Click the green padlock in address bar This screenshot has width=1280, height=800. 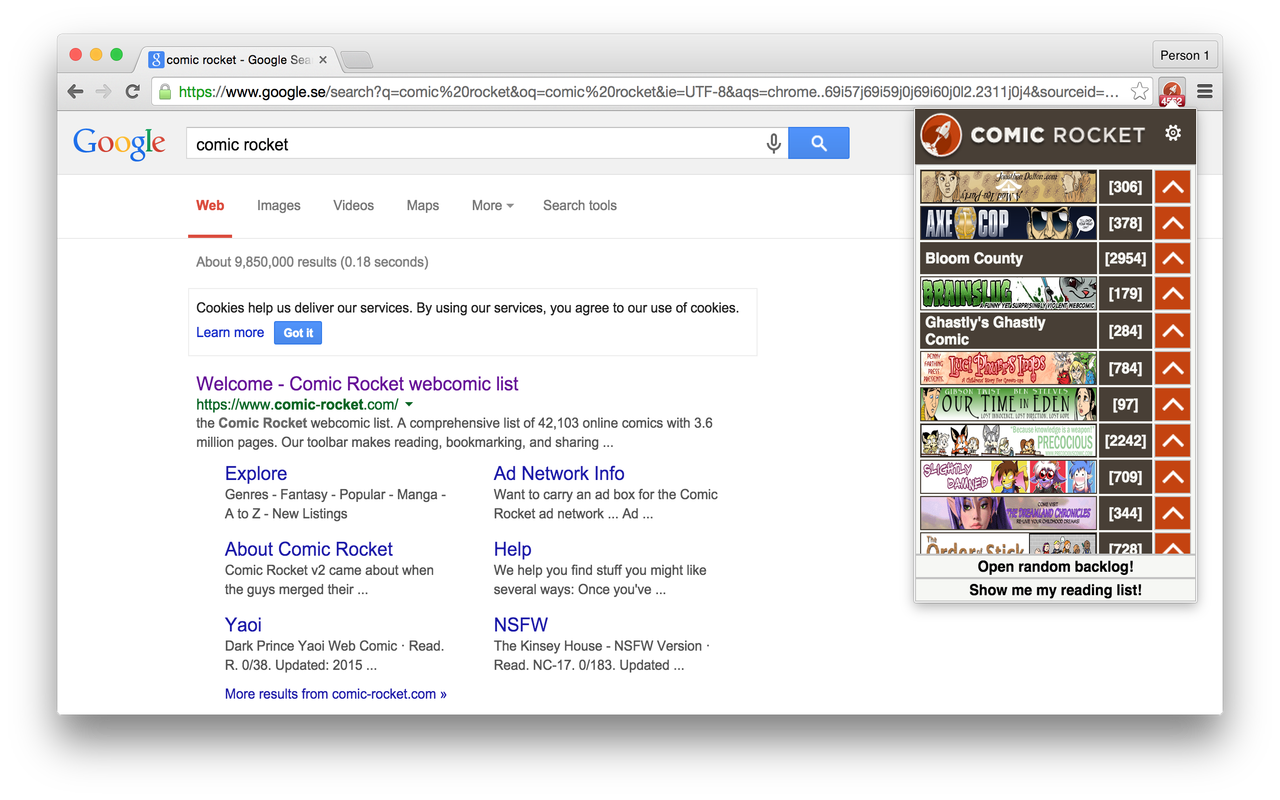[165, 92]
